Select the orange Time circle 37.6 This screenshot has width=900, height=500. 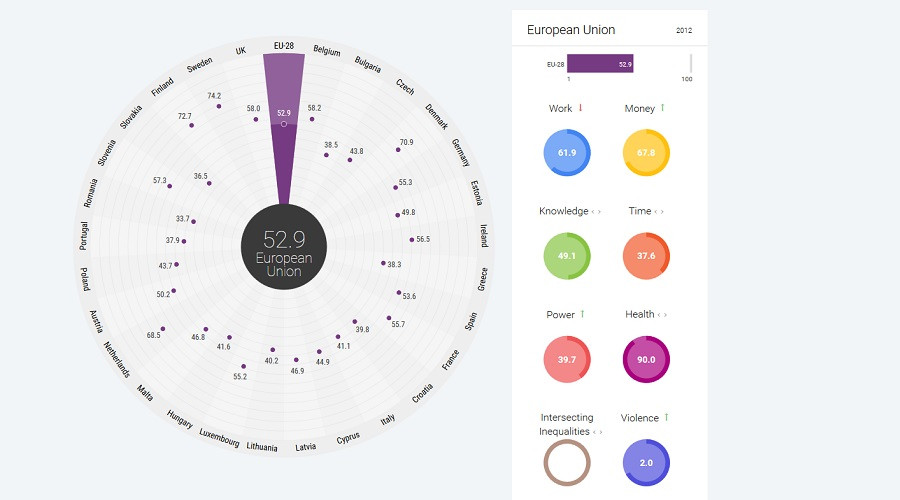point(646,256)
